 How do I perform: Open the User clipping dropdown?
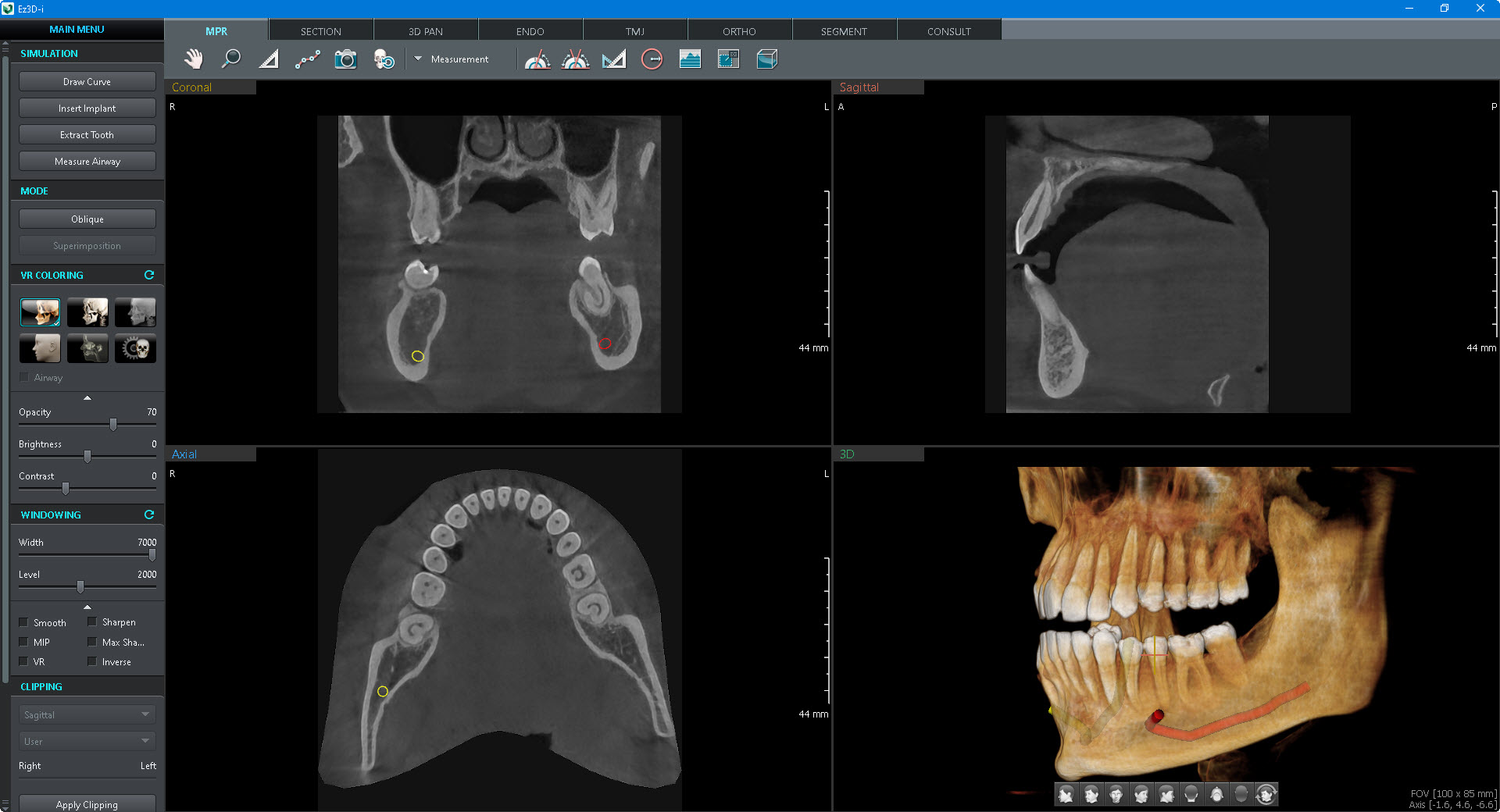pos(87,741)
